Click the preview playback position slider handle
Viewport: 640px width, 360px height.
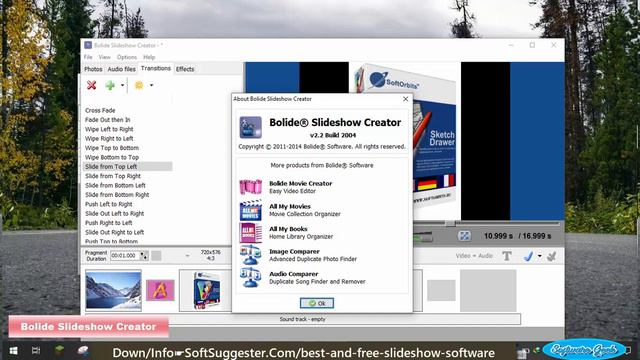click(450, 223)
